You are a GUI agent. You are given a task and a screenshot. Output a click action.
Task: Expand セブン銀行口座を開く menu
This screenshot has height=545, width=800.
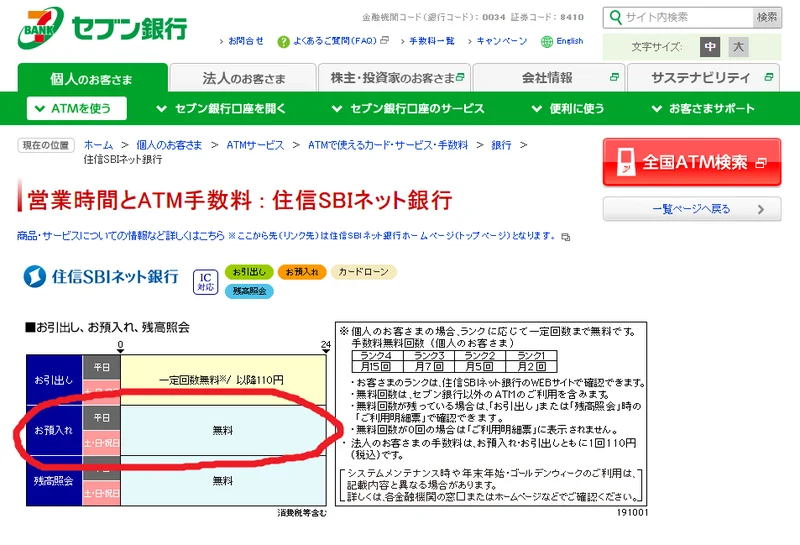coord(220,108)
